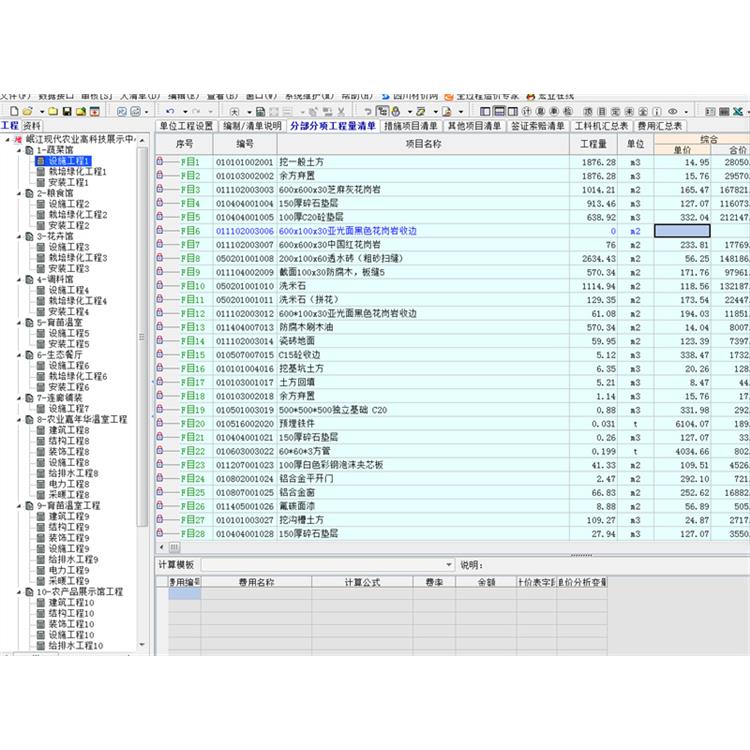Click the 项目名称 column header
750x750 pixels.
point(423,143)
